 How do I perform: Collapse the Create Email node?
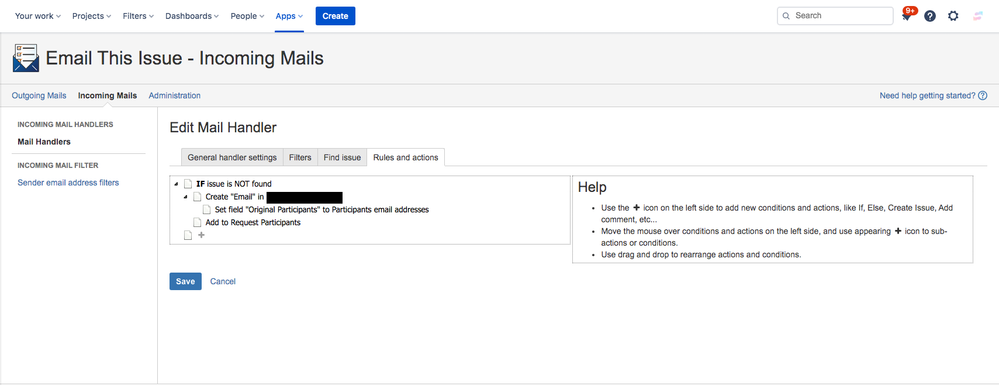click(185, 197)
